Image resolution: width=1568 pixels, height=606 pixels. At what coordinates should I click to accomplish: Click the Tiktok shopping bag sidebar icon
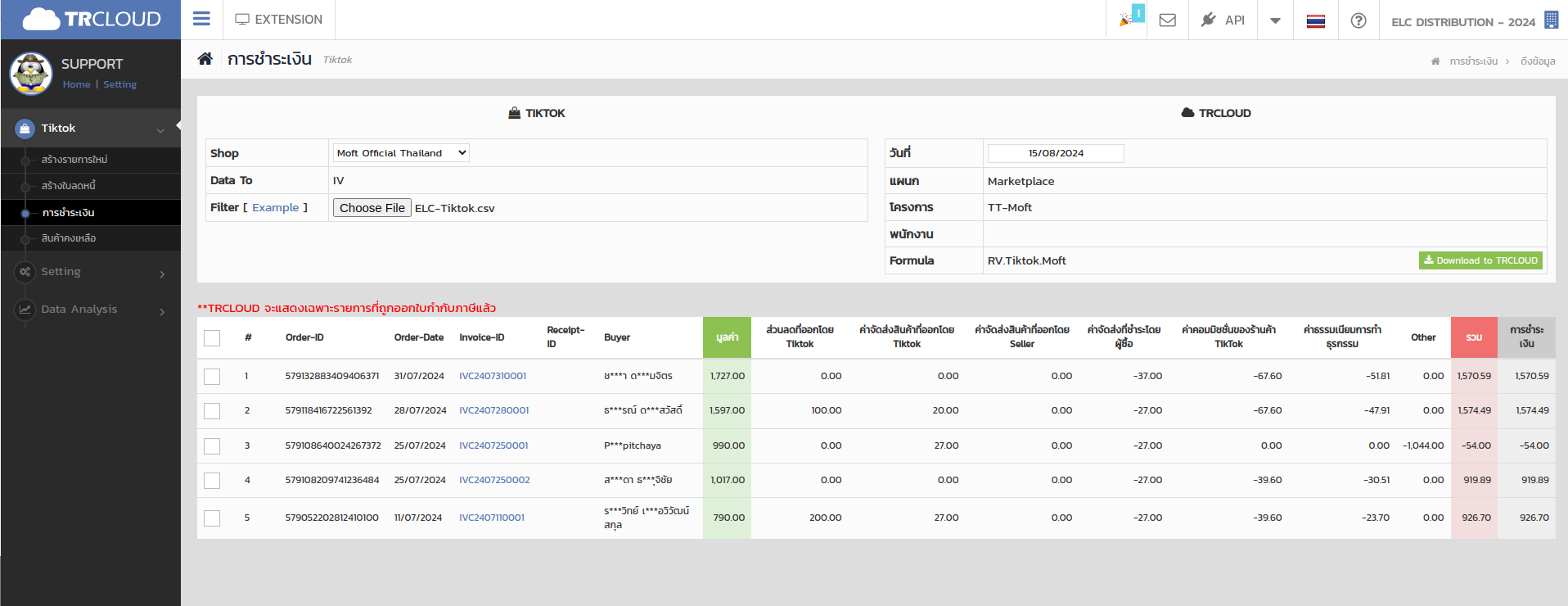[25, 129]
